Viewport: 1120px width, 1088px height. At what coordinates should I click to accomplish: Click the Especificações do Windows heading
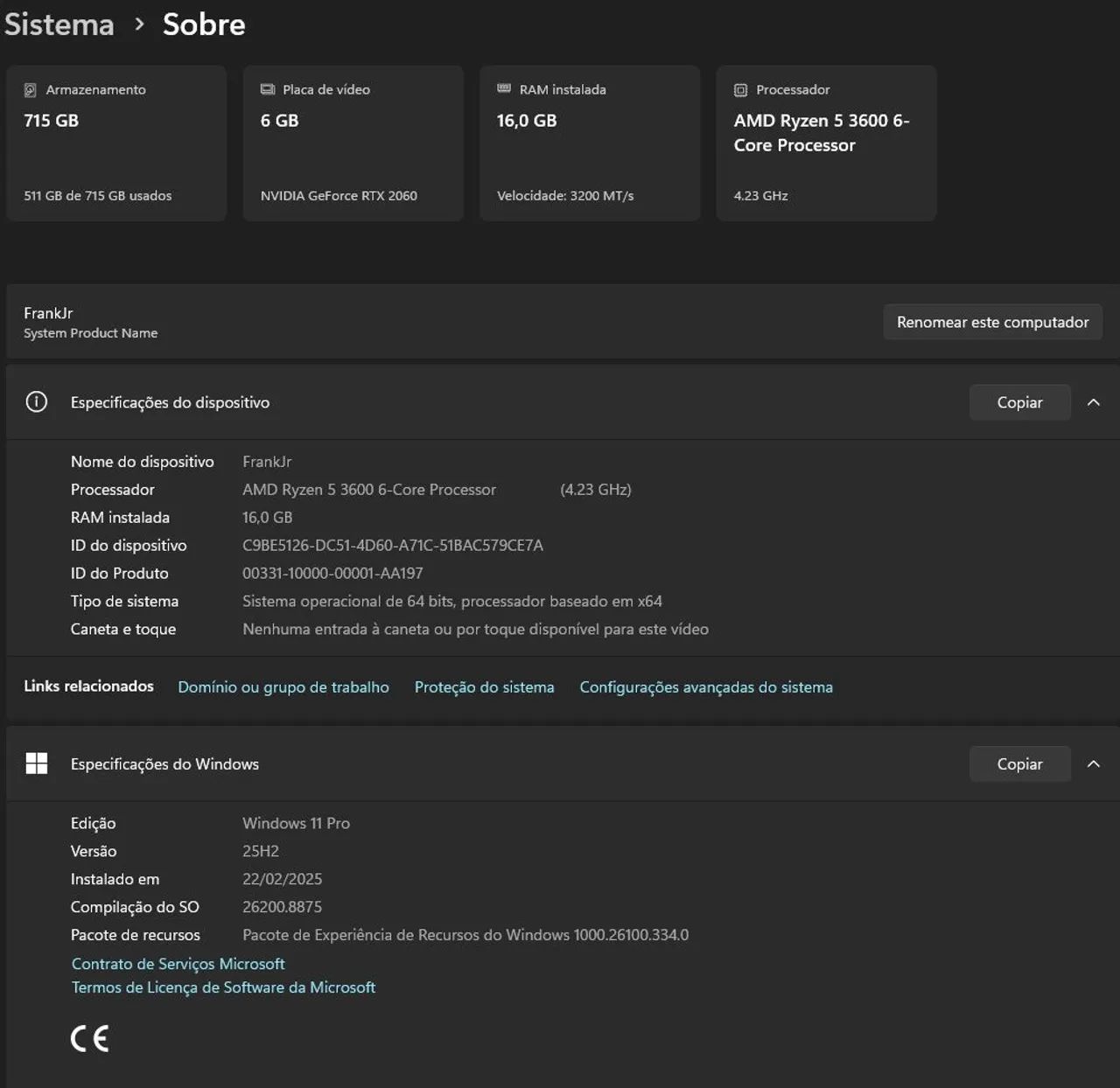(165, 764)
